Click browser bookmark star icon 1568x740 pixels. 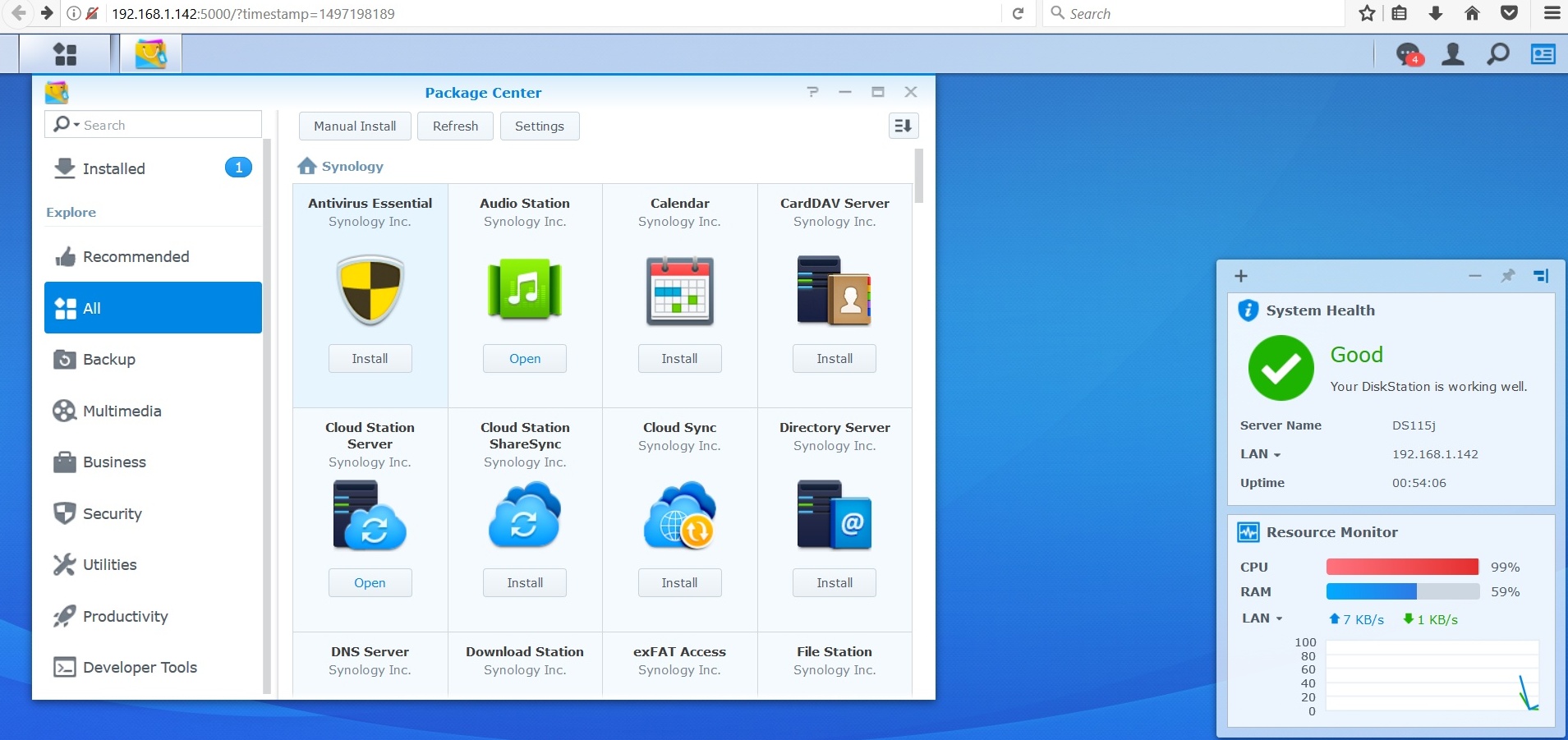pos(1367,13)
